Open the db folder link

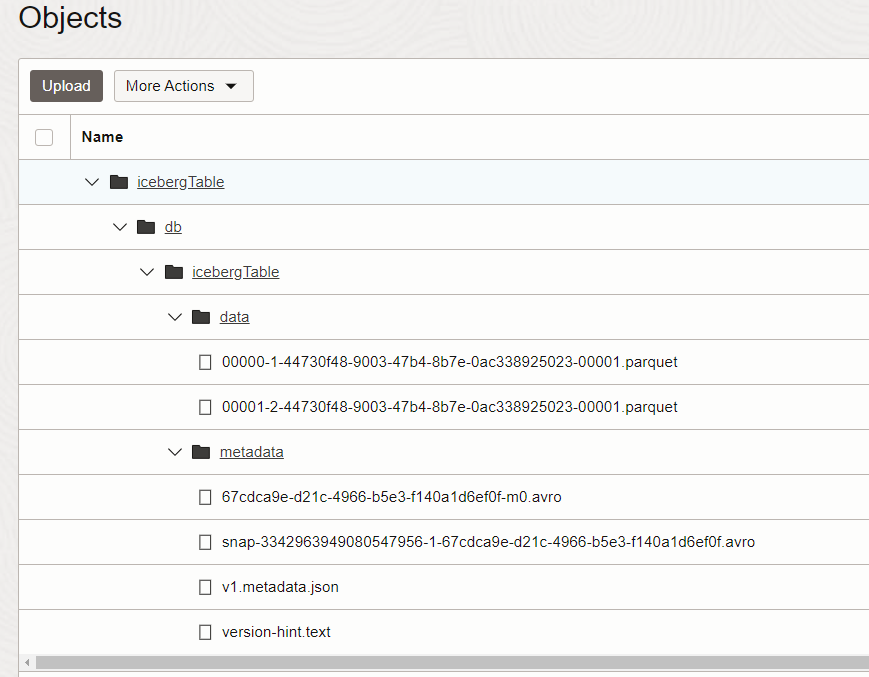[x=173, y=227]
